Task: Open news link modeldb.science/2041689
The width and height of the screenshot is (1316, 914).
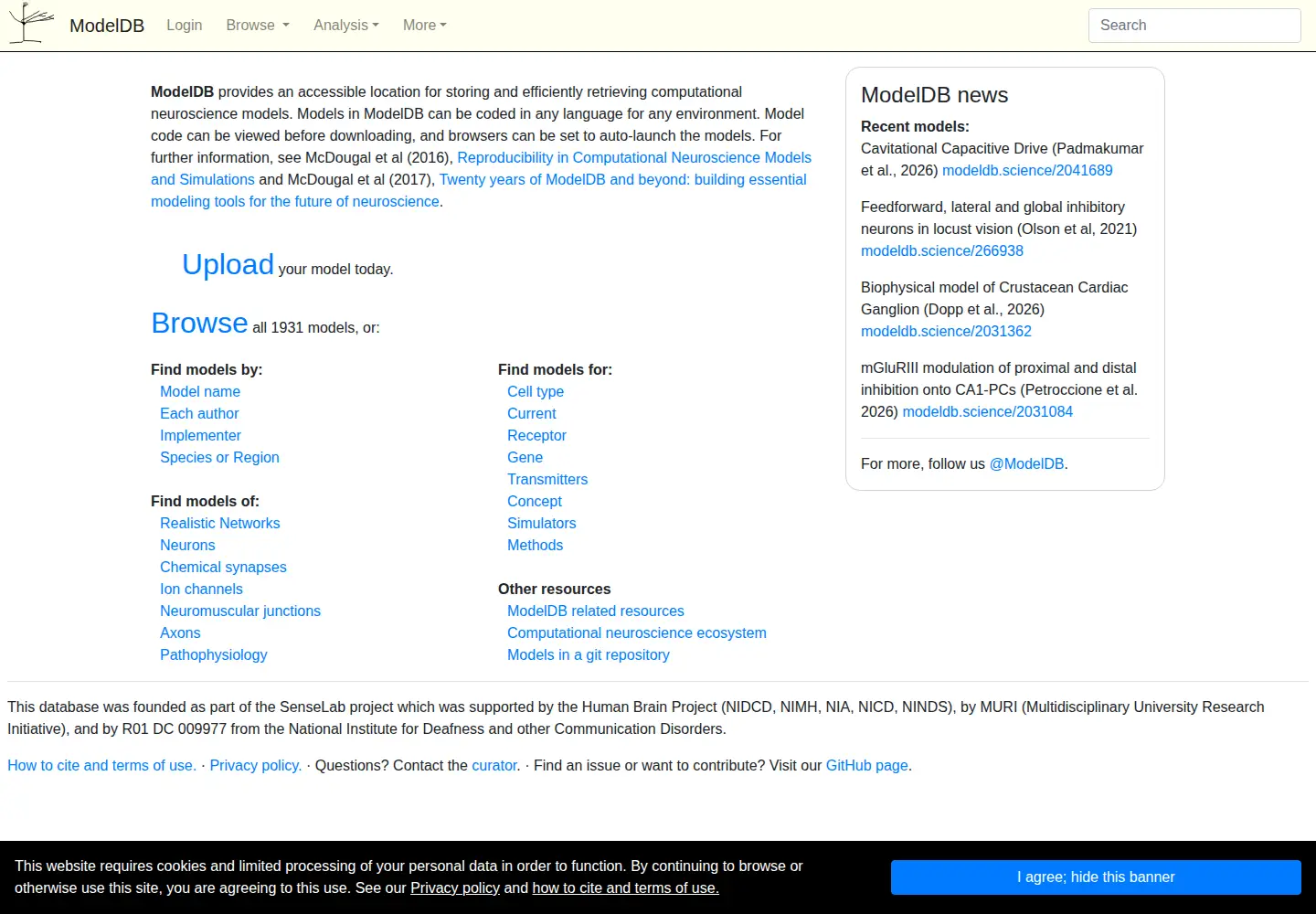Action: (1027, 170)
